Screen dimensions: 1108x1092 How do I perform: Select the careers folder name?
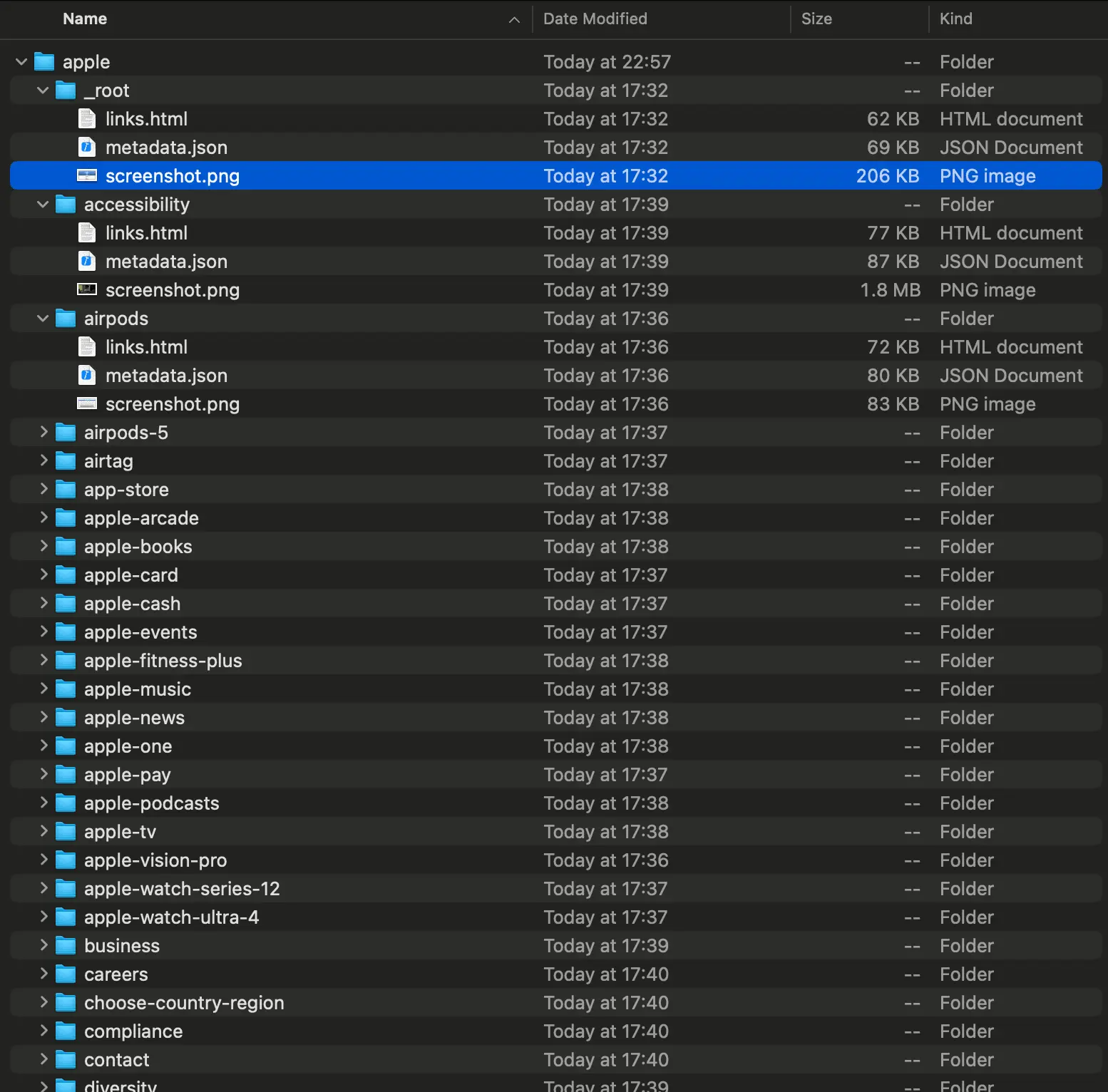pyautogui.click(x=116, y=974)
